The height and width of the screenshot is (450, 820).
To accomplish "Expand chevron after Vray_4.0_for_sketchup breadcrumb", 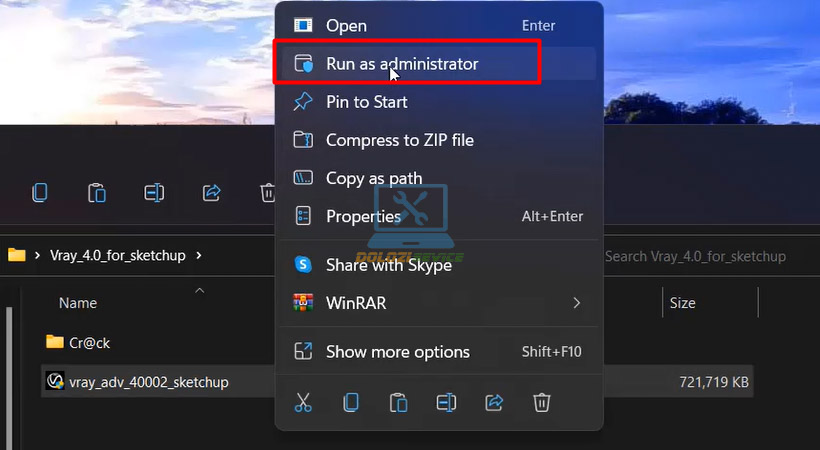I will click(199, 255).
